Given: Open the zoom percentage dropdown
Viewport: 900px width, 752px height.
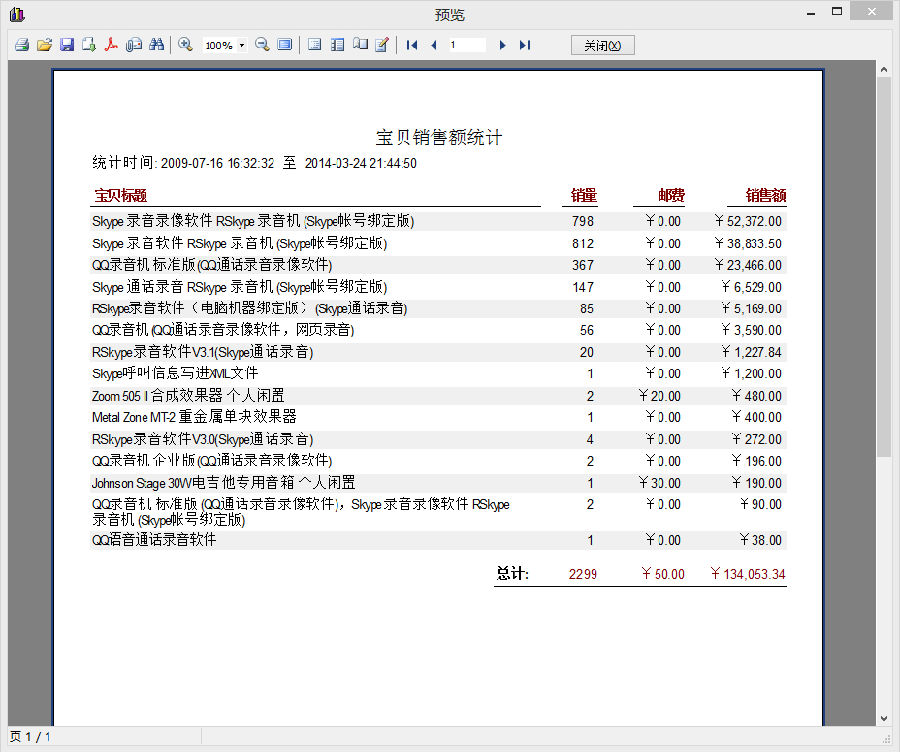Looking at the screenshot, I should click(x=241, y=44).
